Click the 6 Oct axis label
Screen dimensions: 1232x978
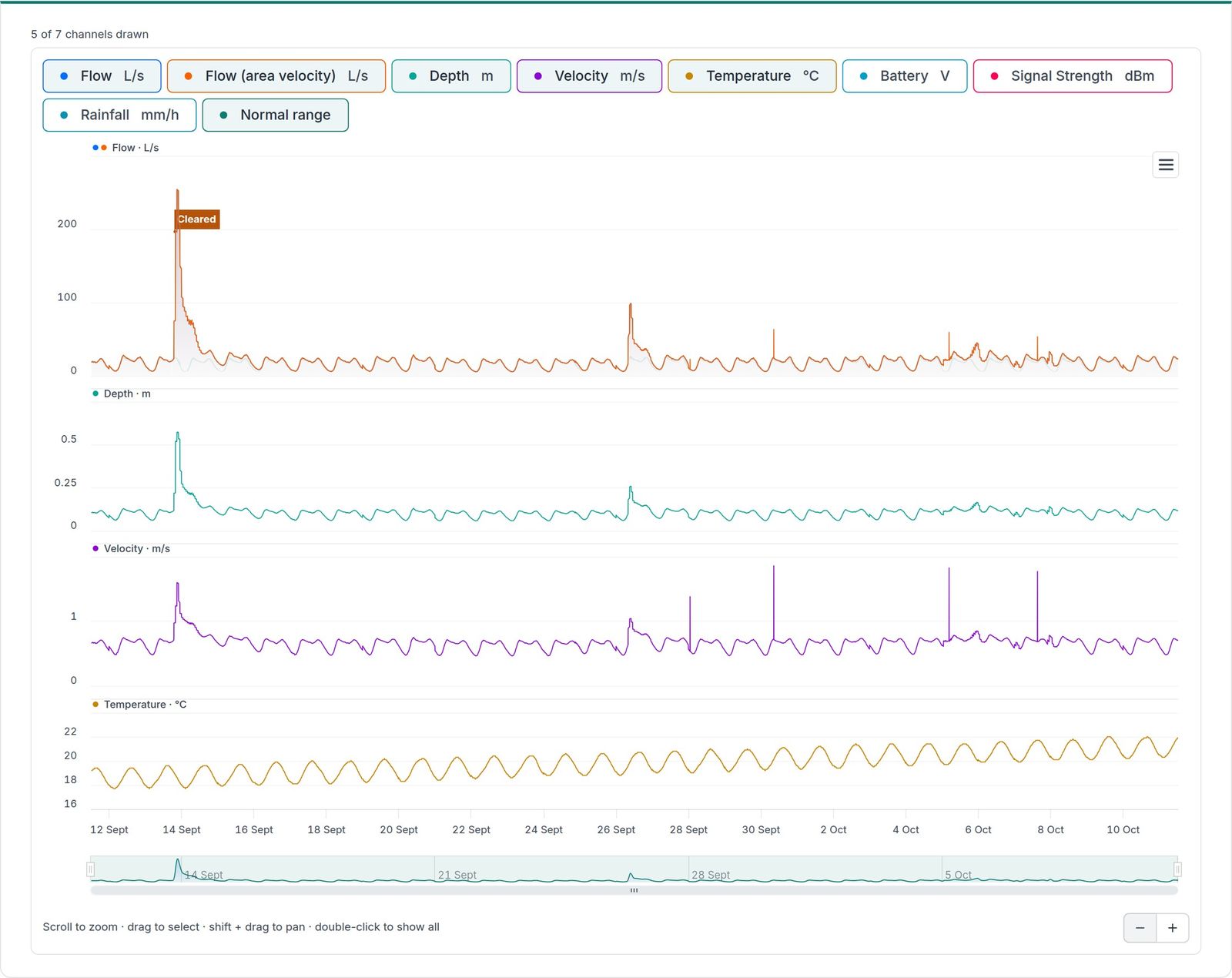tap(978, 829)
